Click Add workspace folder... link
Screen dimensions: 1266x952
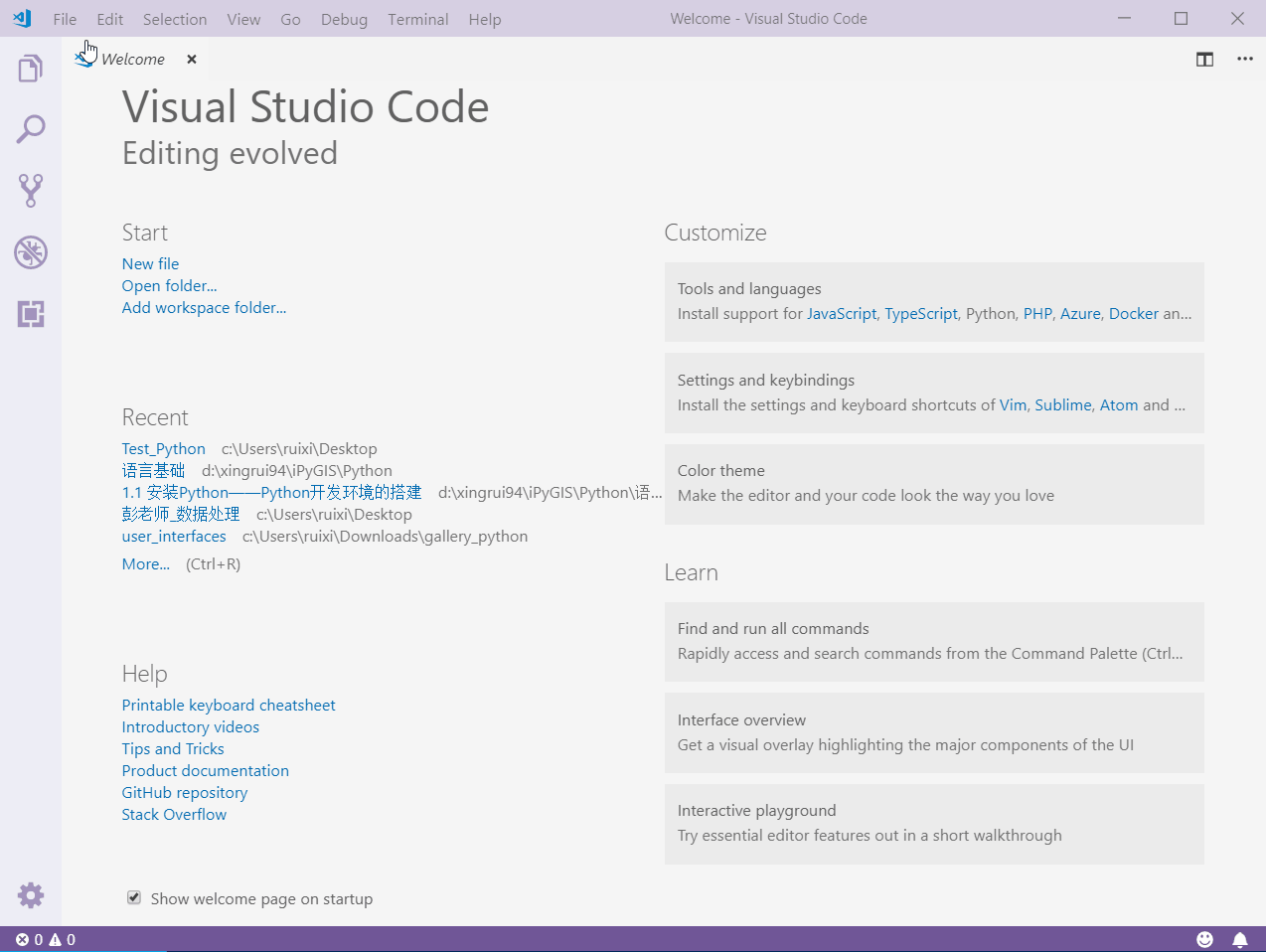coord(205,307)
